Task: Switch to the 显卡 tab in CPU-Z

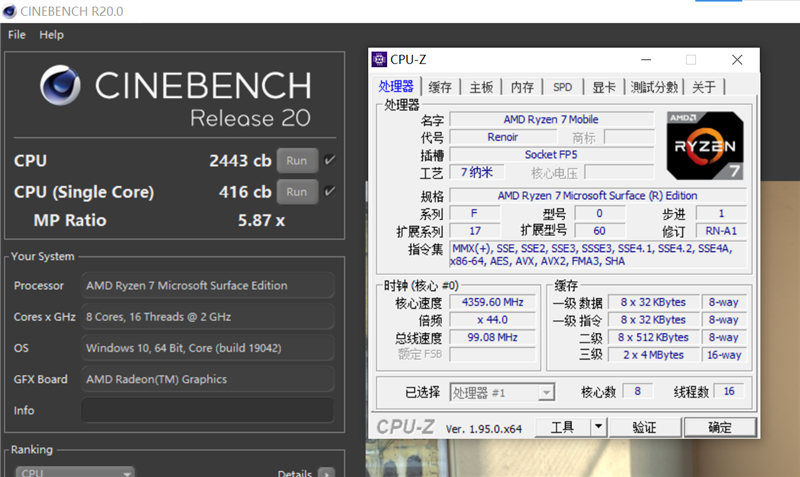Action: [604, 87]
